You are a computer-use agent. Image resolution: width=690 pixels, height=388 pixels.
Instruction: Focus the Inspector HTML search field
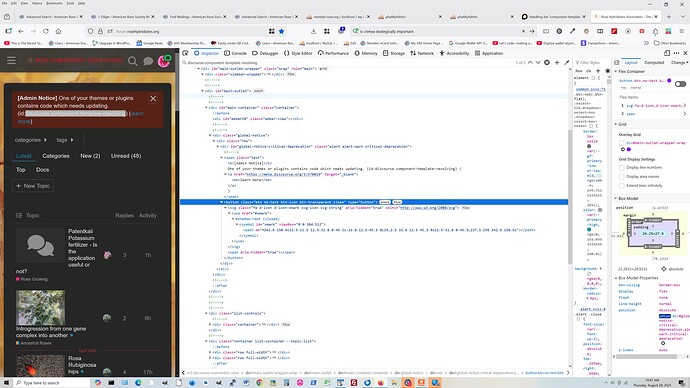click(x=348, y=62)
